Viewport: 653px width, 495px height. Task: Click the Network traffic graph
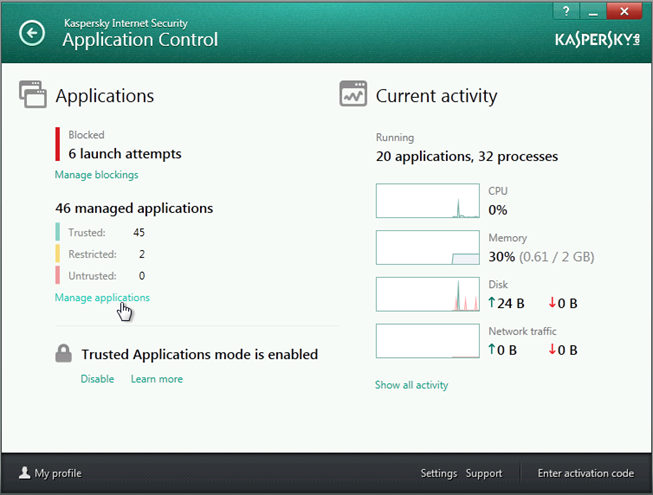tap(428, 341)
